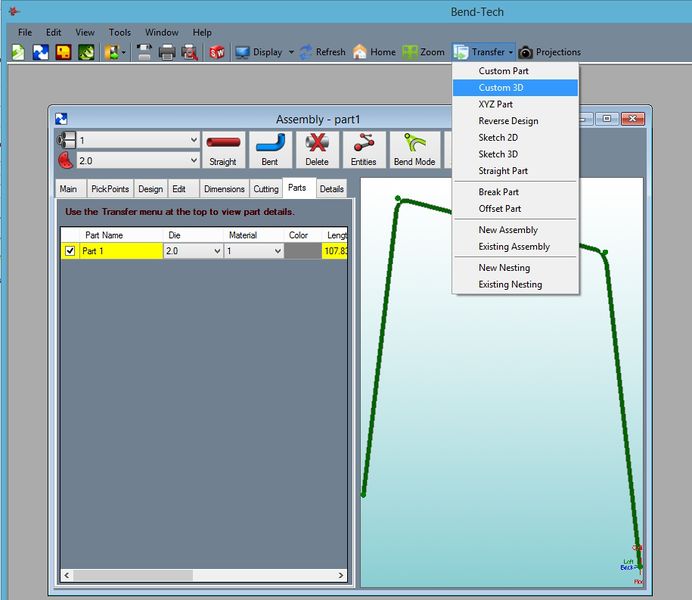
Task: Click the red die icon beside the 2.0 combo box
Action: tap(66, 160)
